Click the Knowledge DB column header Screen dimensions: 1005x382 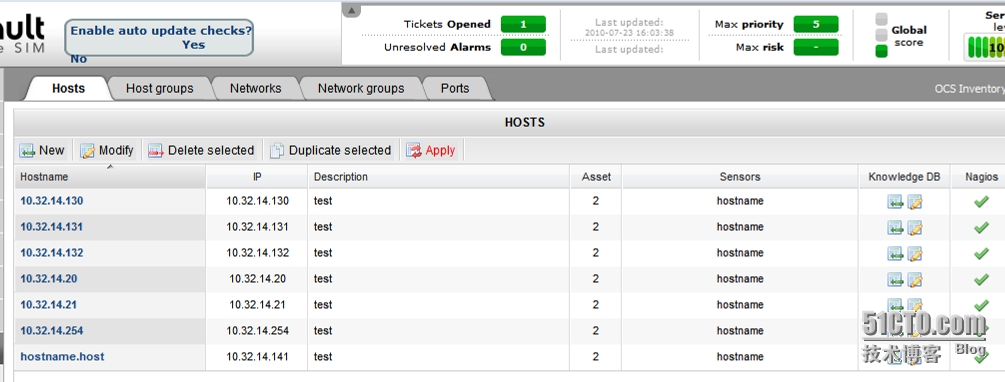(x=904, y=177)
